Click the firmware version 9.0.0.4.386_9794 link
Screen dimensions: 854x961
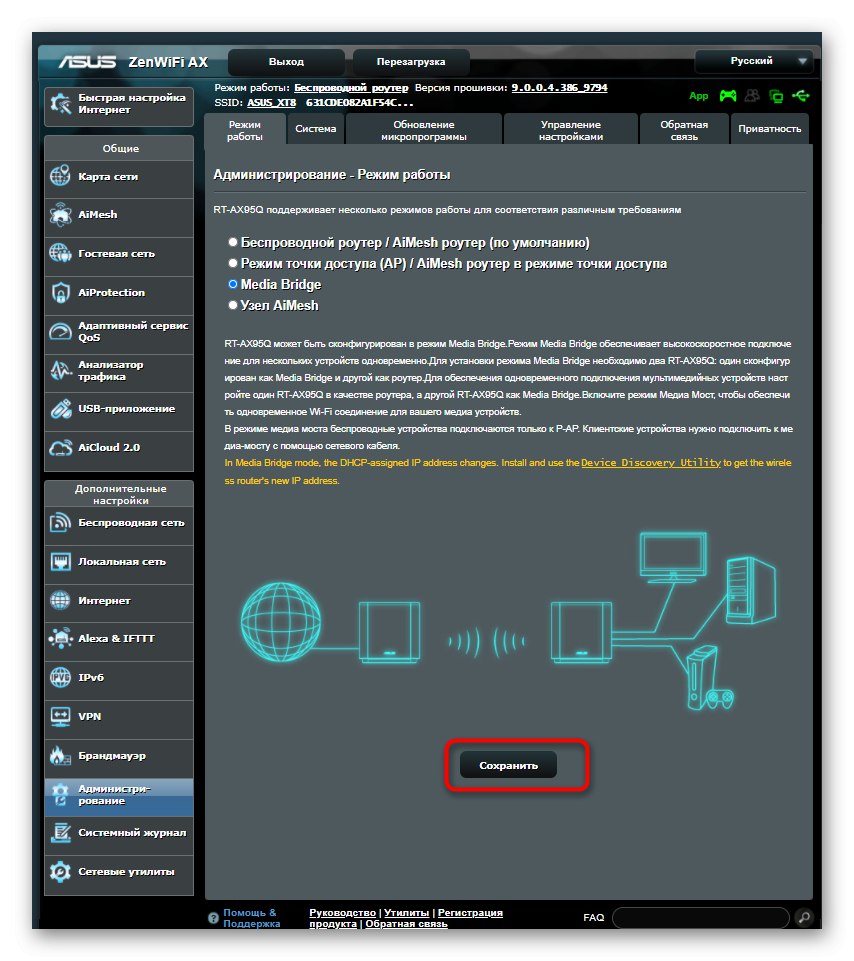(x=560, y=88)
